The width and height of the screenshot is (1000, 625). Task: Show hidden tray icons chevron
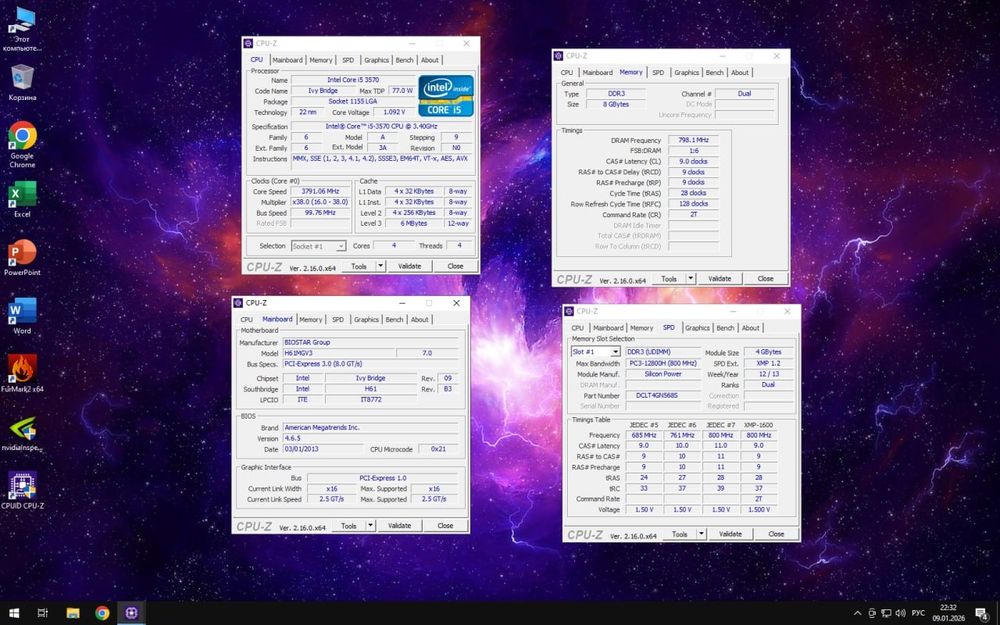pyautogui.click(x=857, y=614)
